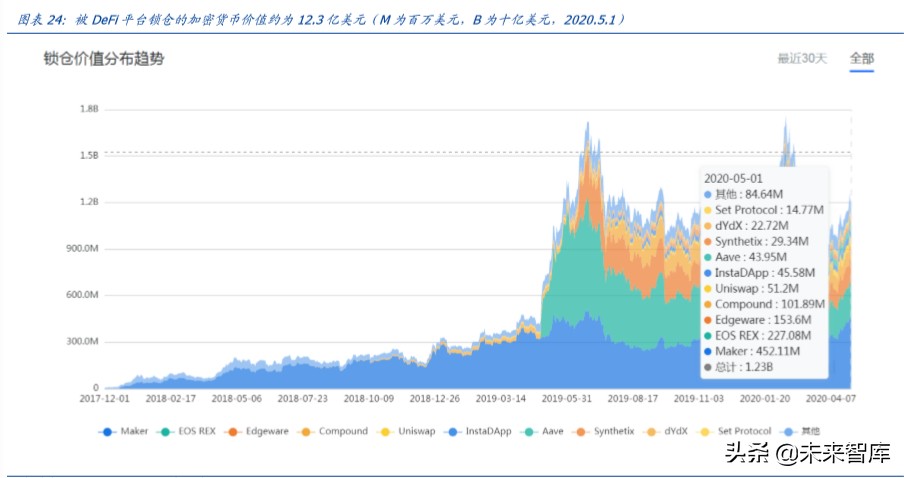Click tooltip row InstaDApp : 45.58M

pos(759,272)
